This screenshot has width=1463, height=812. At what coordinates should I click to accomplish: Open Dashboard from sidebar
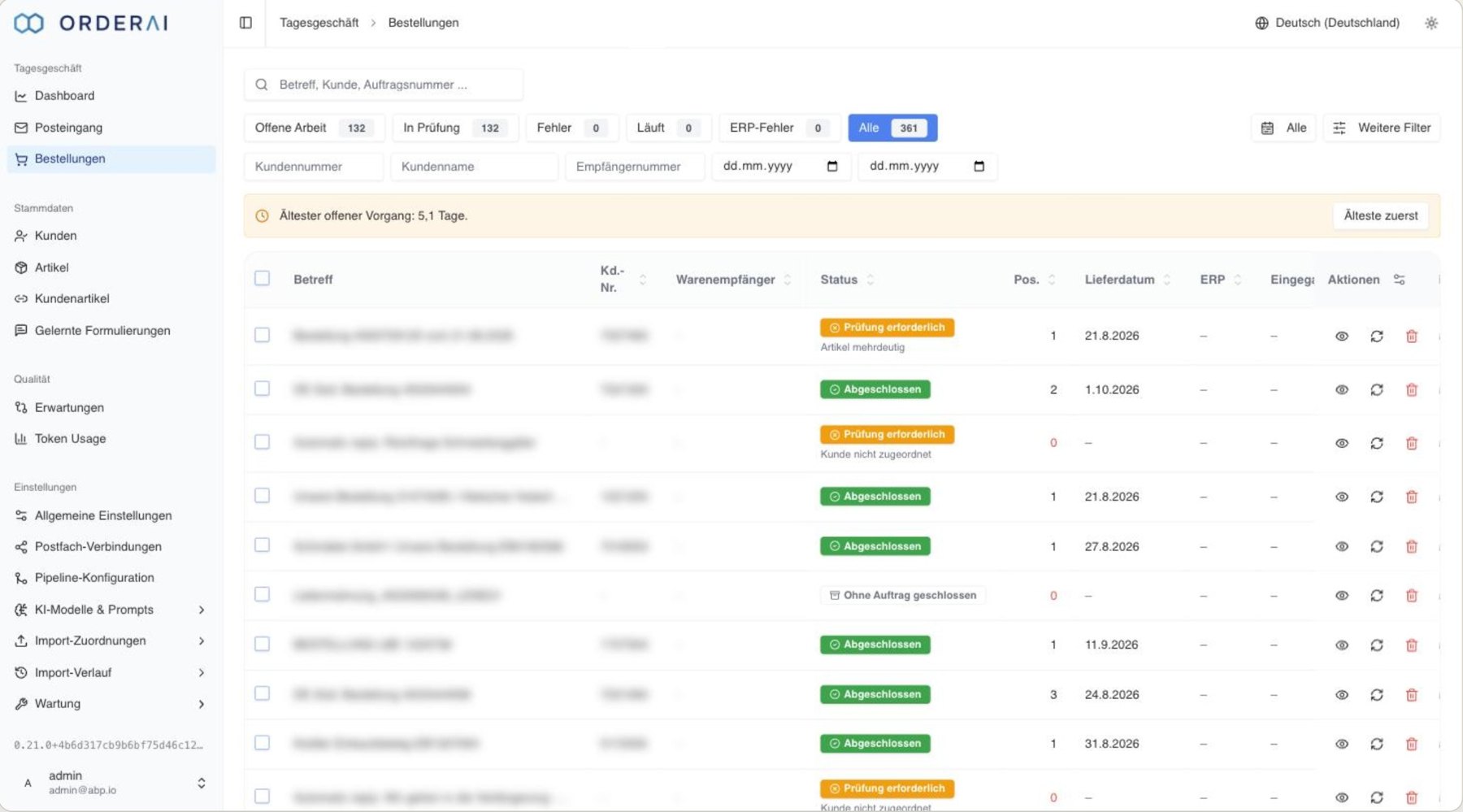(111, 96)
